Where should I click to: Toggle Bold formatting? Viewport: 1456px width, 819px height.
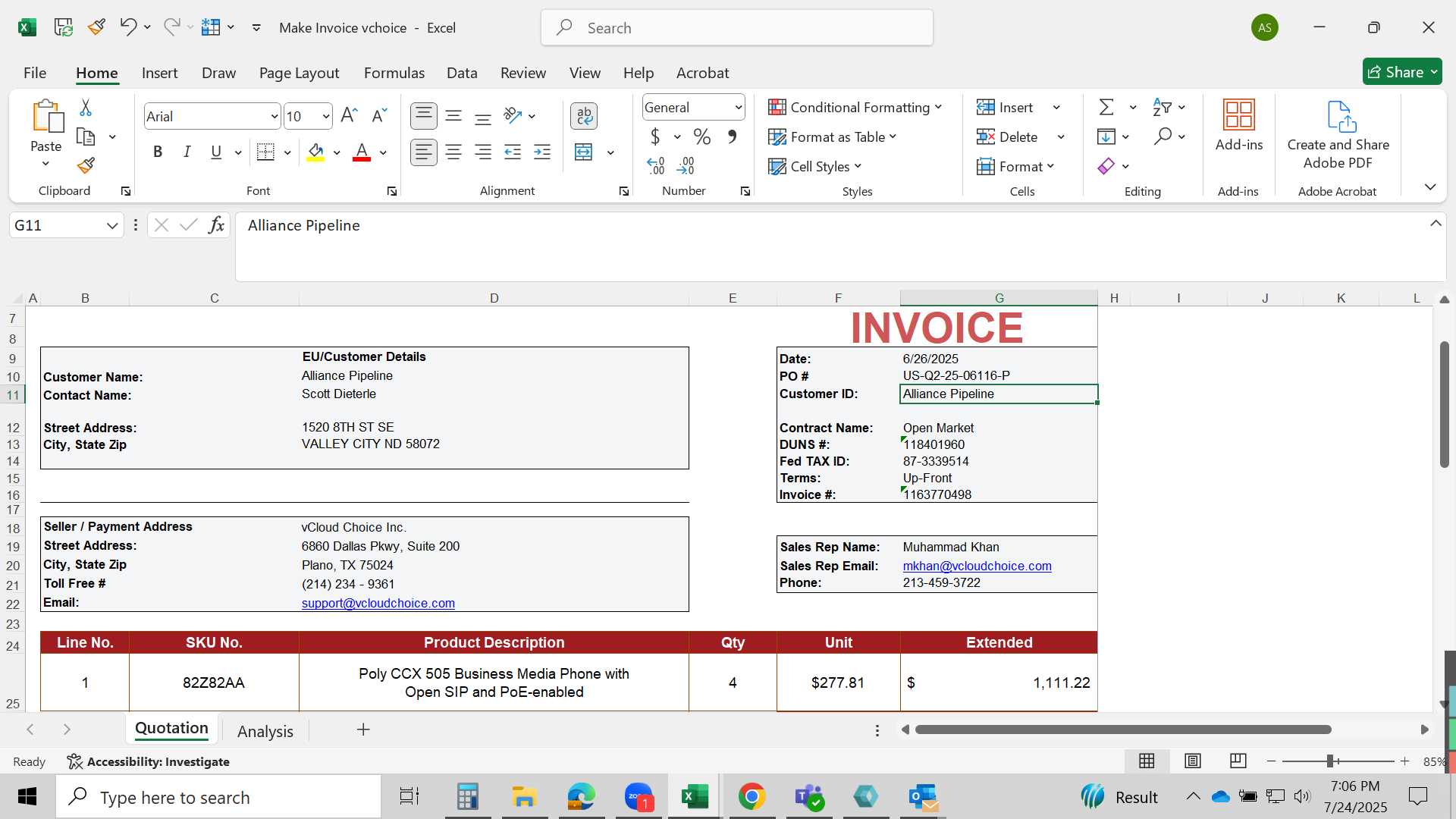158,152
